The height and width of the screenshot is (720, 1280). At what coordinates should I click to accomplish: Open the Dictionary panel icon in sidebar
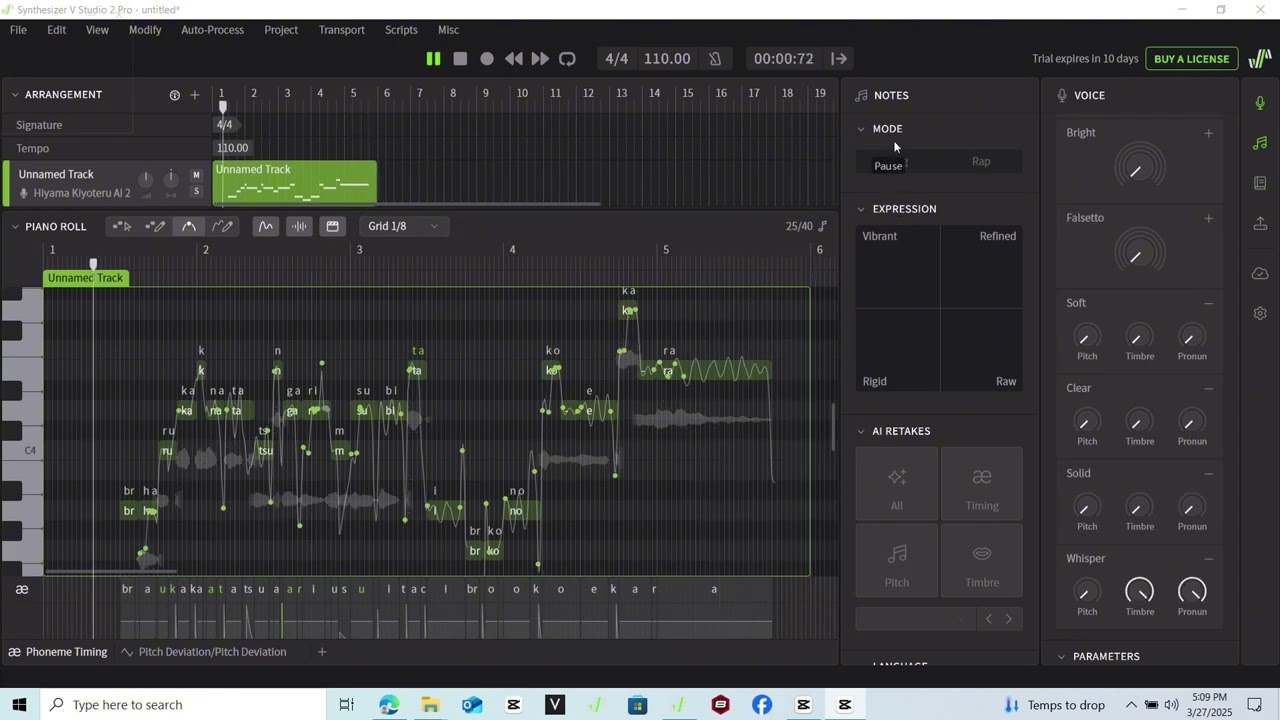(x=1260, y=183)
